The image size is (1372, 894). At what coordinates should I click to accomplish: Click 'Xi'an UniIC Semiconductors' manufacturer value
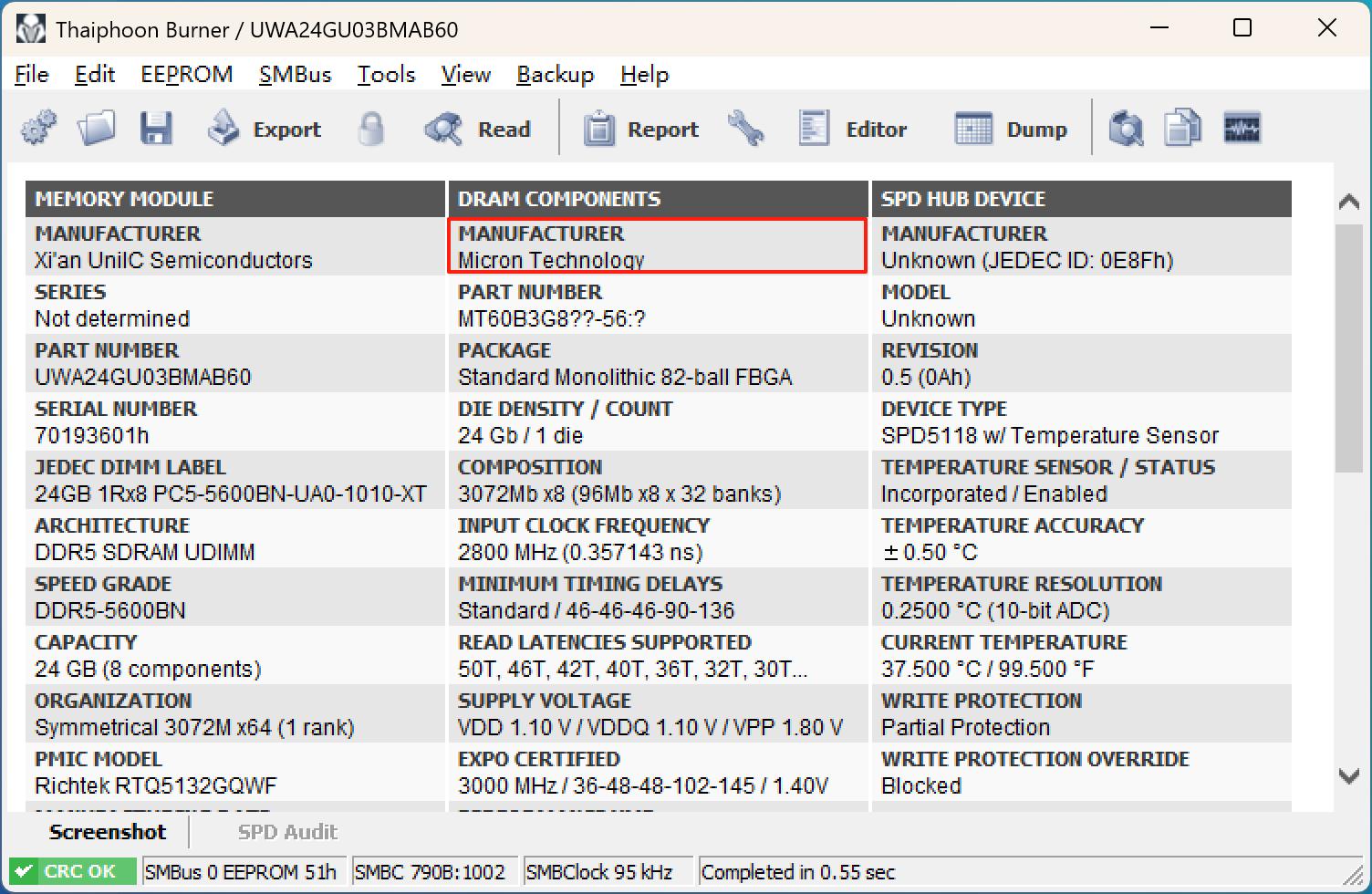[x=173, y=261]
